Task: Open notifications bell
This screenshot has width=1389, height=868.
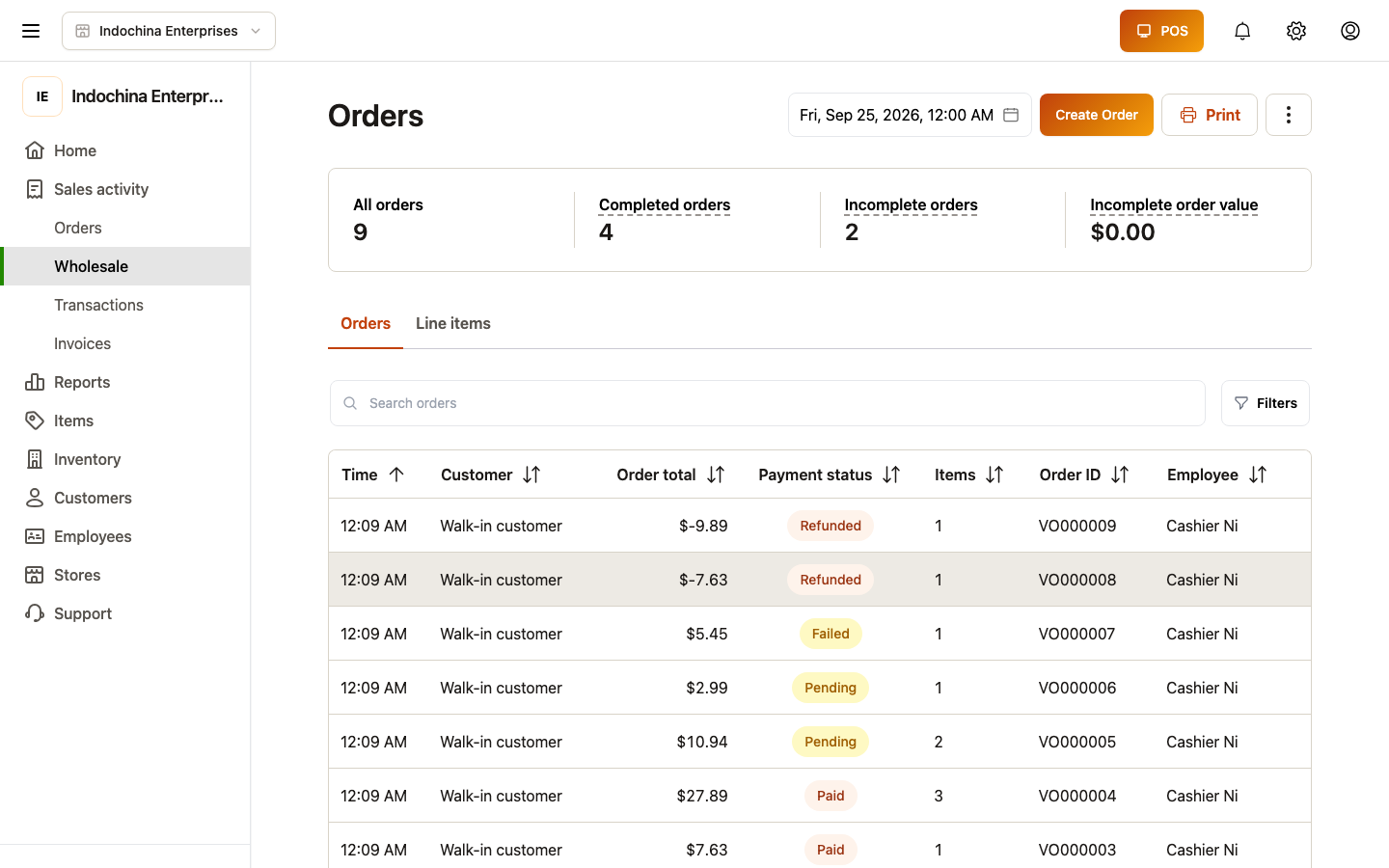Action: click(x=1242, y=31)
